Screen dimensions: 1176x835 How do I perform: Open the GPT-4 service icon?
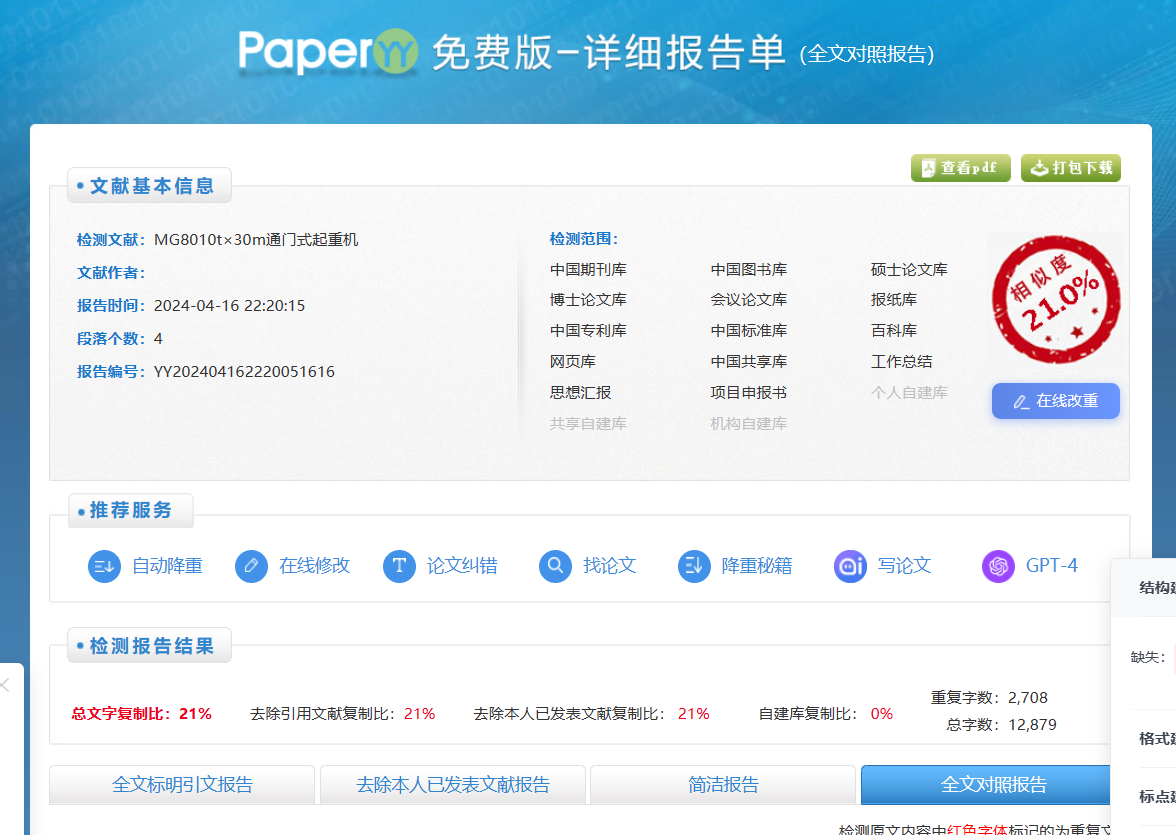(997, 566)
